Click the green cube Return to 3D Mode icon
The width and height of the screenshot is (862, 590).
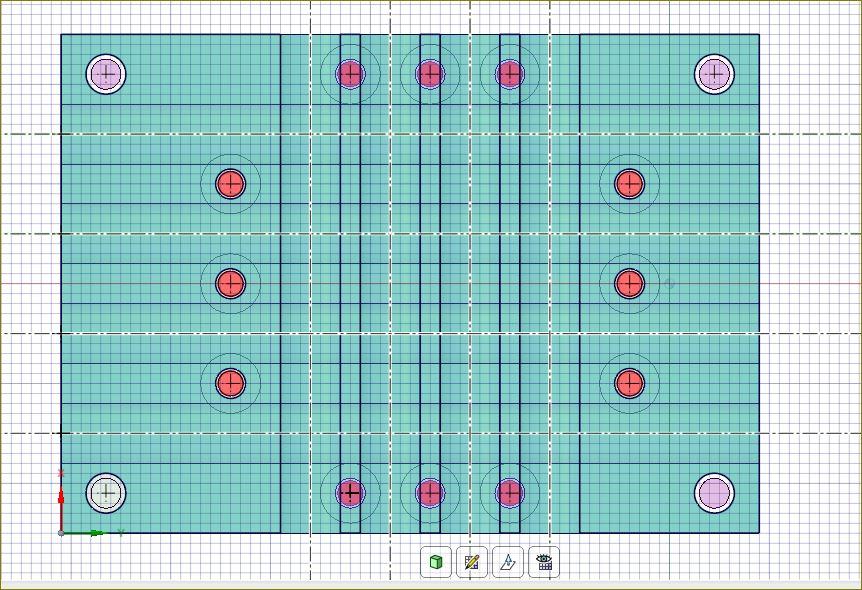(436, 562)
